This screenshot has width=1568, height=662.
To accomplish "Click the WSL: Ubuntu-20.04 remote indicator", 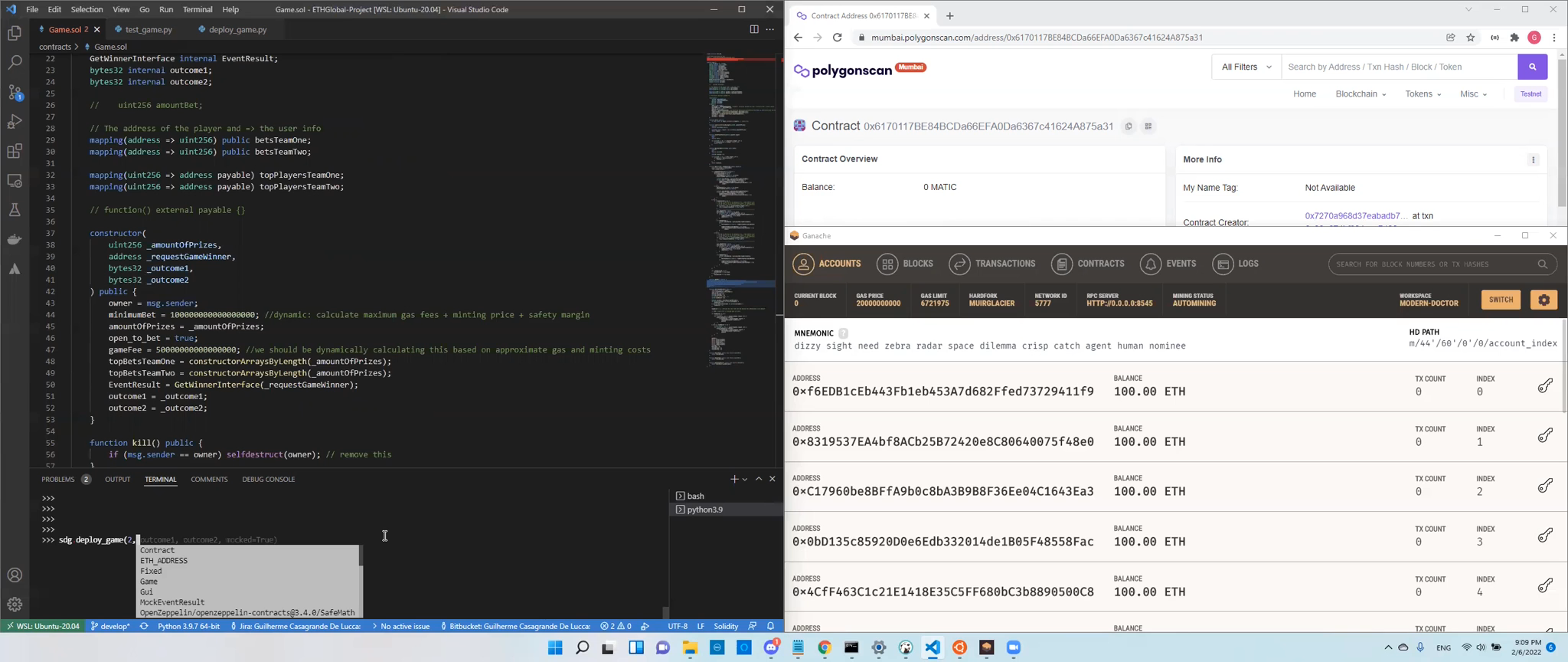I will pyautogui.click(x=43, y=626).
